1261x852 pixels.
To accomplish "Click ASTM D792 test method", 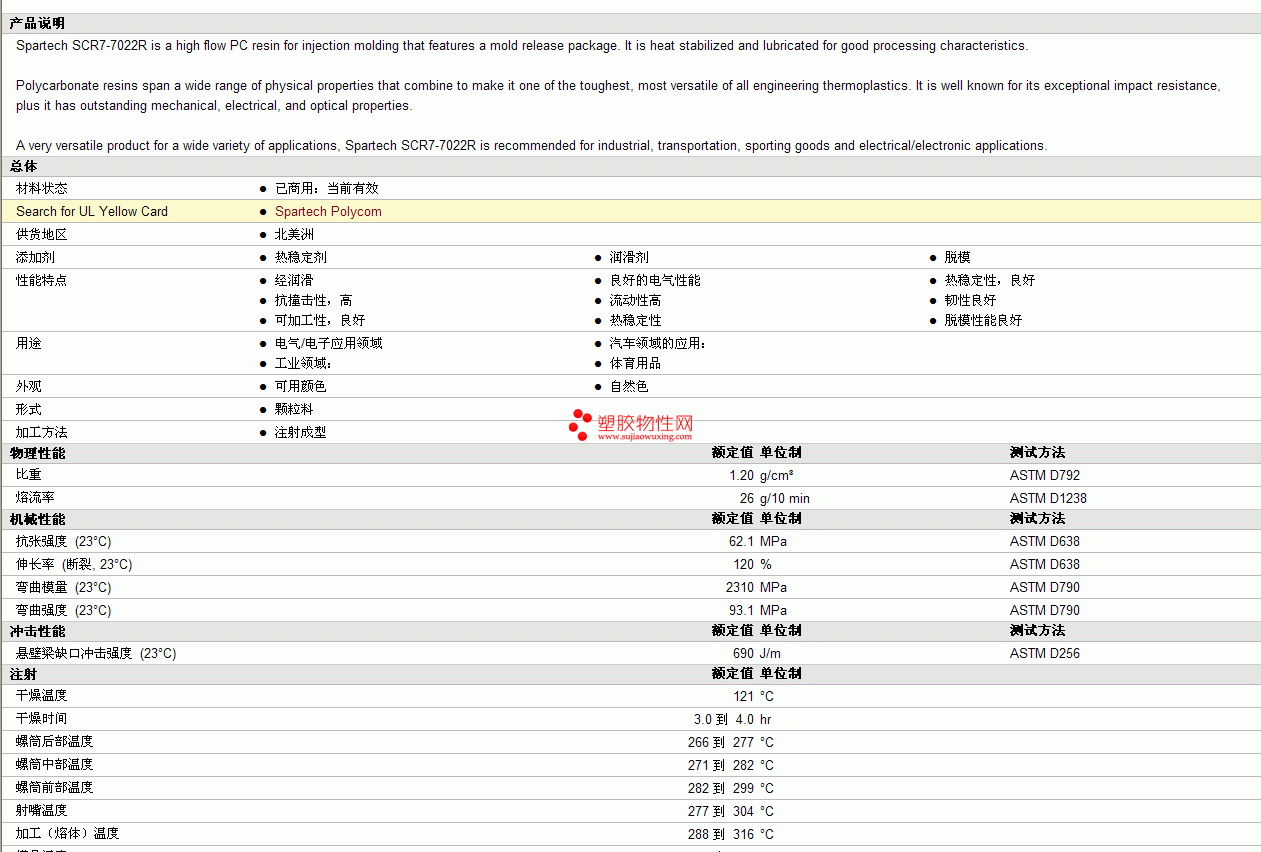I will pyautogui.click(x=1045, y=475).
